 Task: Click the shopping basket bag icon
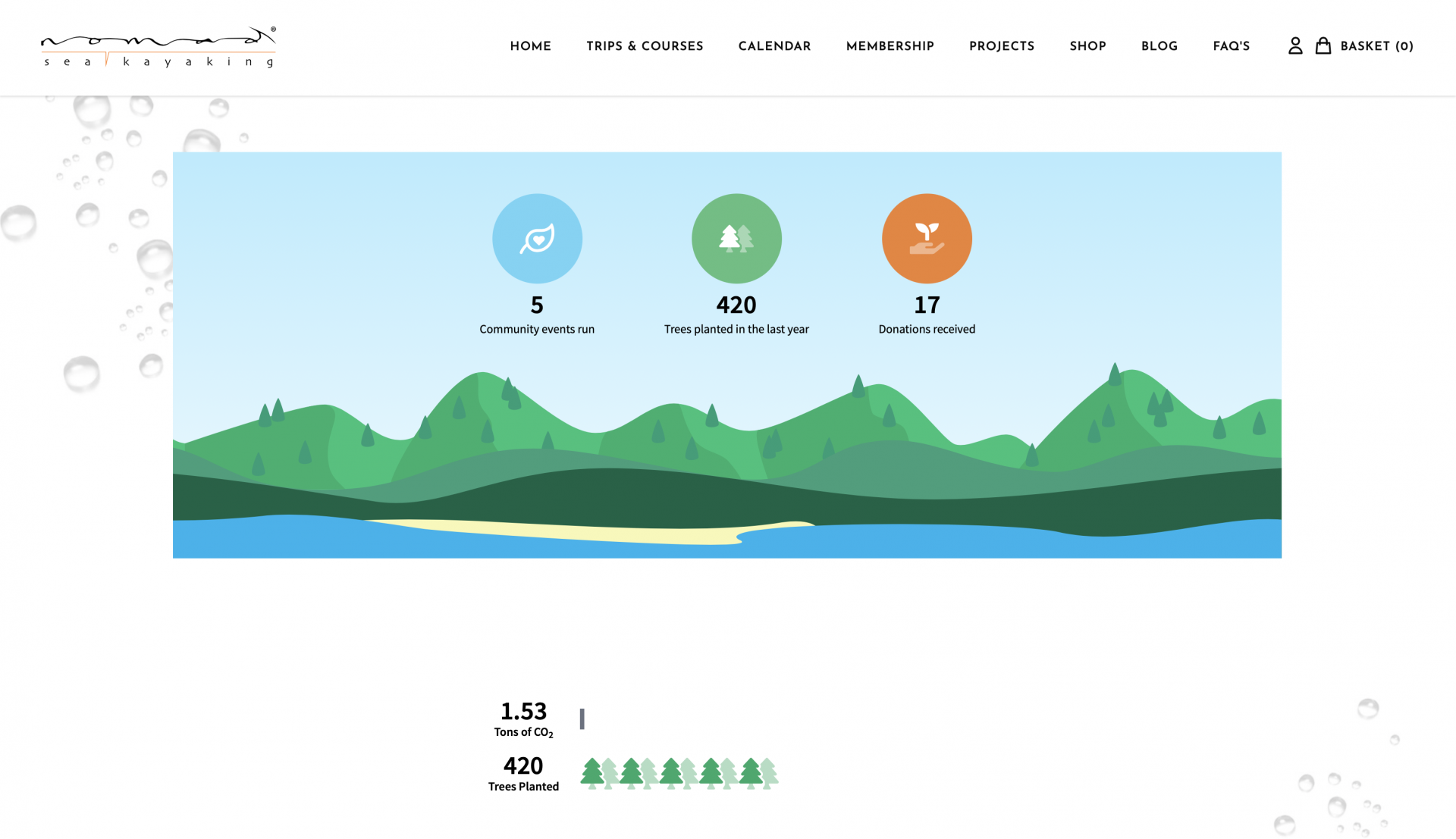click(x=1323, y=46)
